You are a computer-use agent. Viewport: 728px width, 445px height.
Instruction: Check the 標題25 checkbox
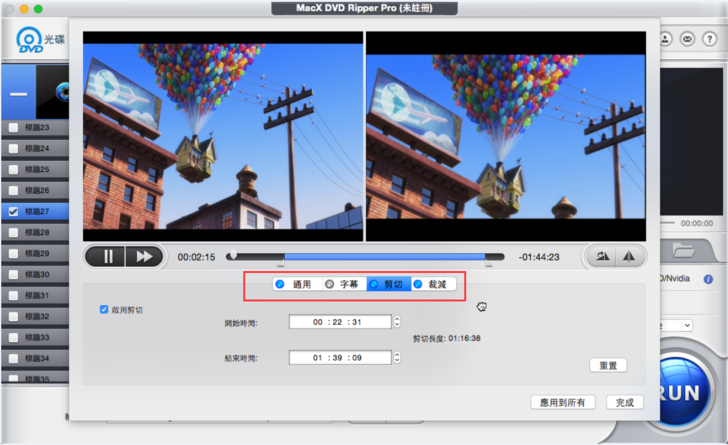[13, 169]
